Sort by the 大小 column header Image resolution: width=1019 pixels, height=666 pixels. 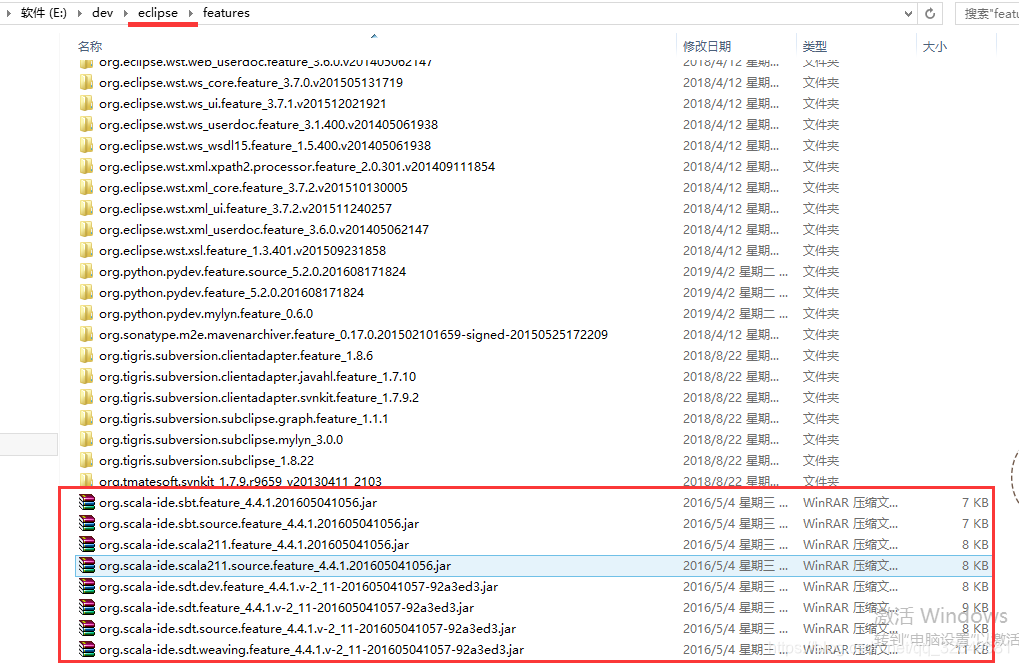click(x=935, y=46)
